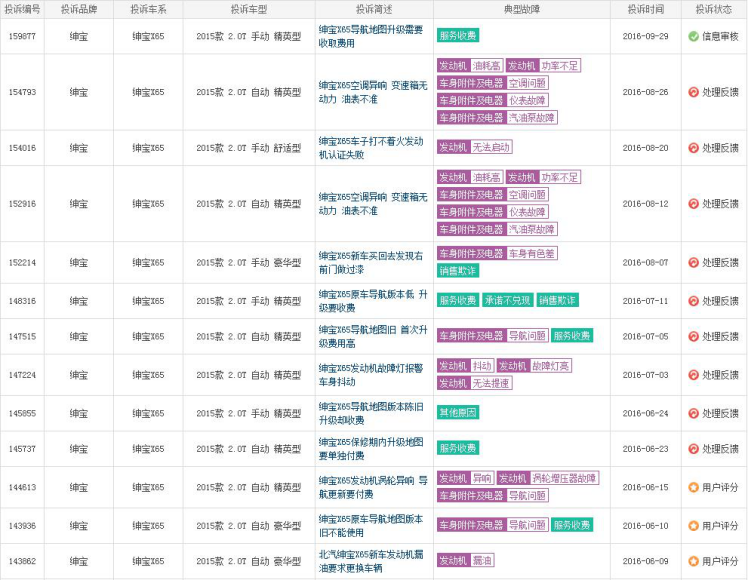
Task: Click the 涡轮增压器故障 tag
Action: pos(548,478)
